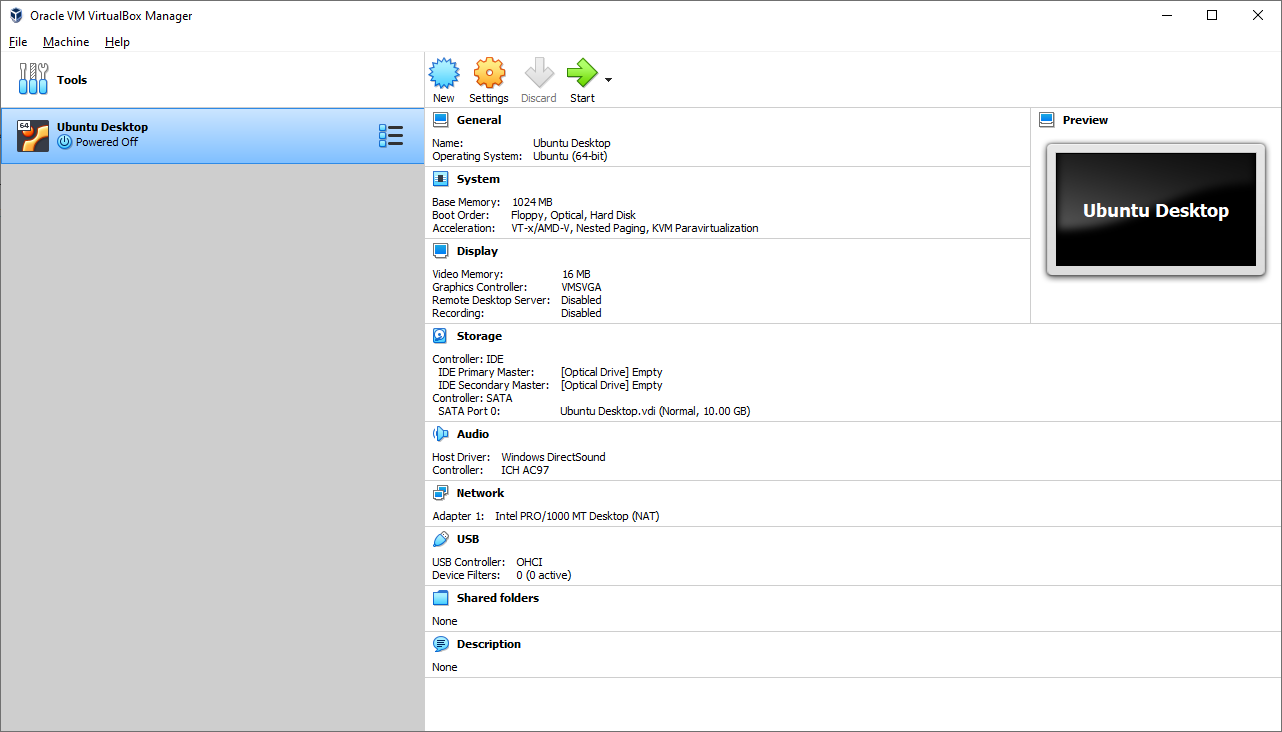
Task: Click the Audio speaker icon
Action: click(x=441, y=434)
